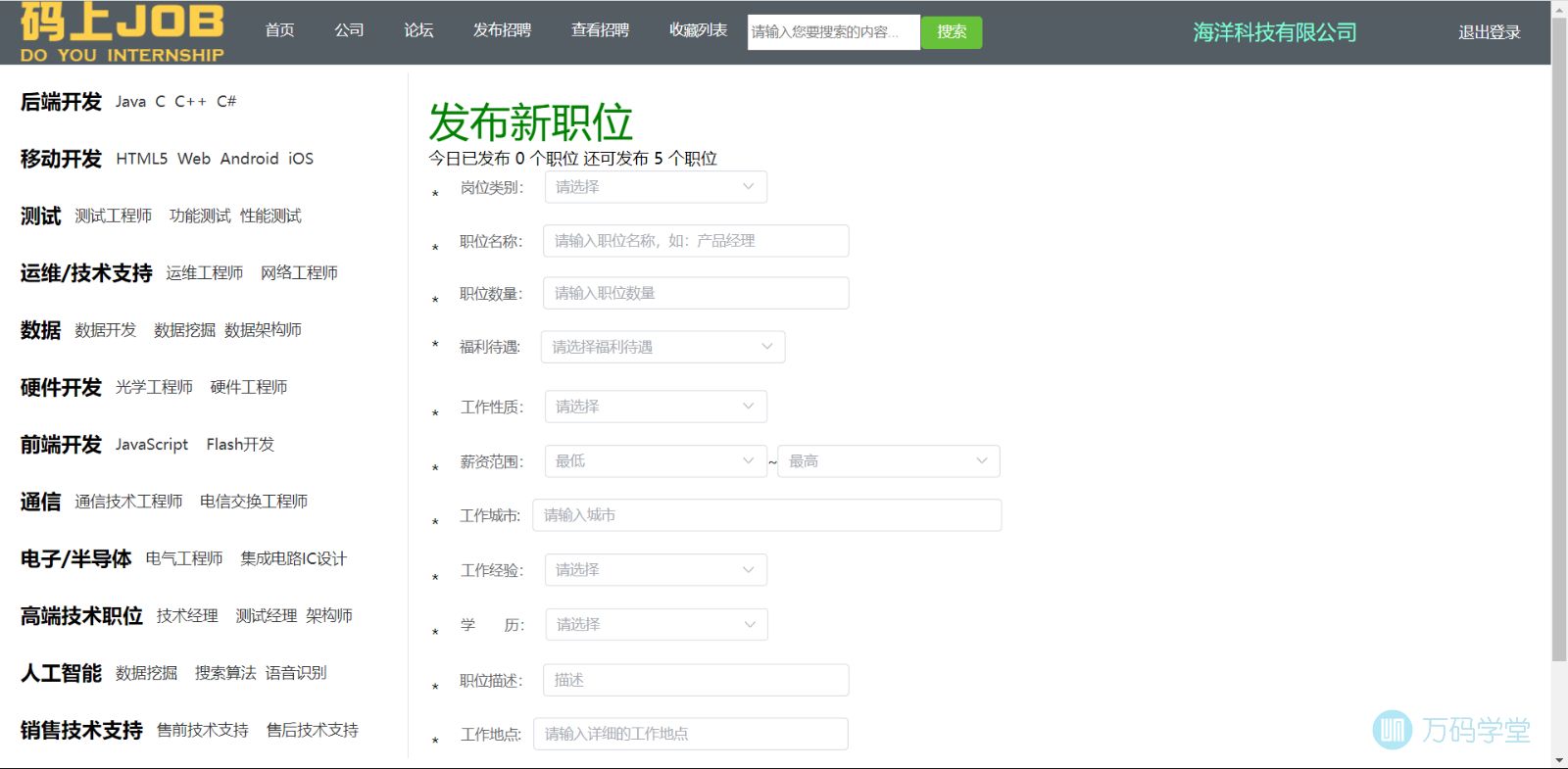Image resolution: width=1568 pixels, height=769 pixels.
Task: Focus the 职位描述 input field
Action: (x=696, y=680)
